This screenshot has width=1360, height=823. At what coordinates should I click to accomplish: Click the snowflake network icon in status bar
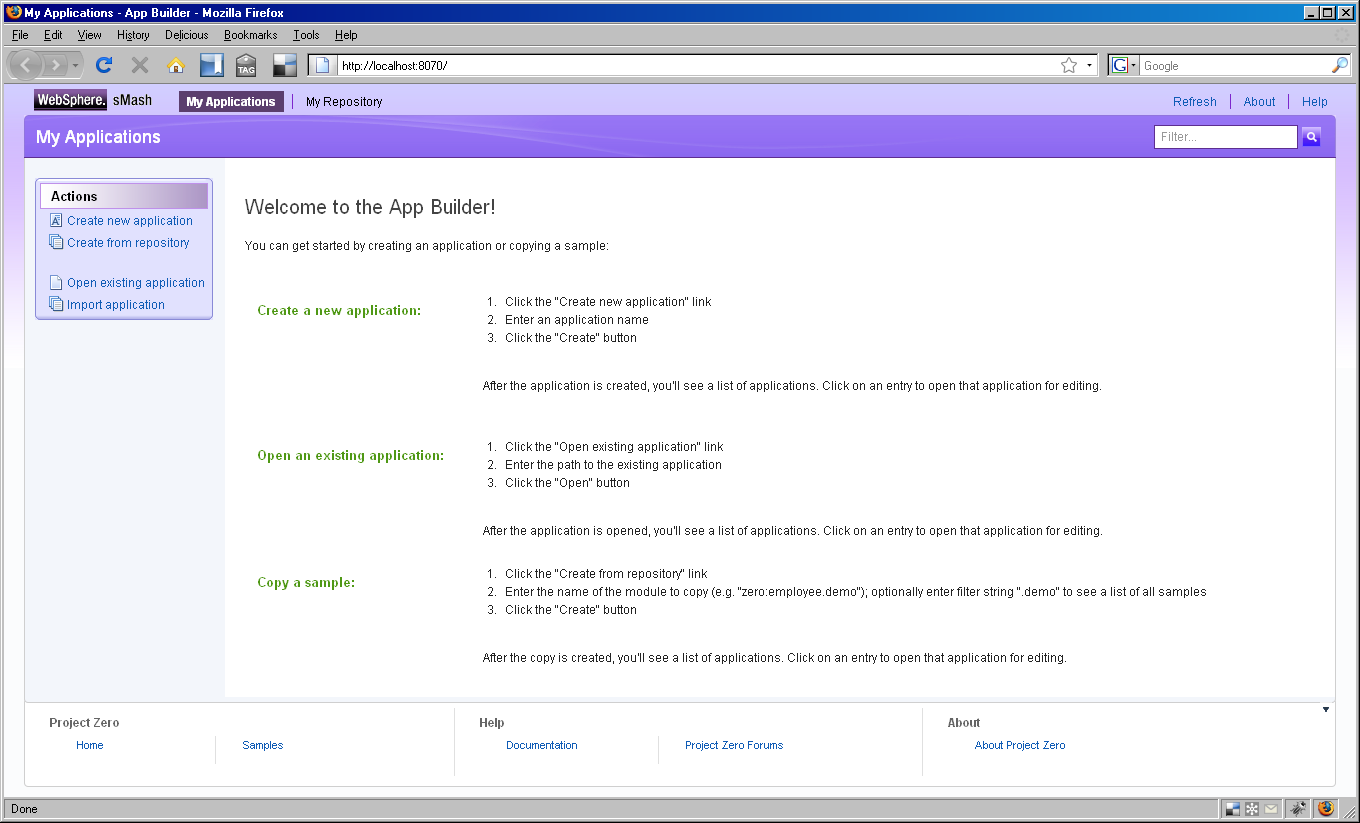pyautogui.click(x=1251, y=808)
